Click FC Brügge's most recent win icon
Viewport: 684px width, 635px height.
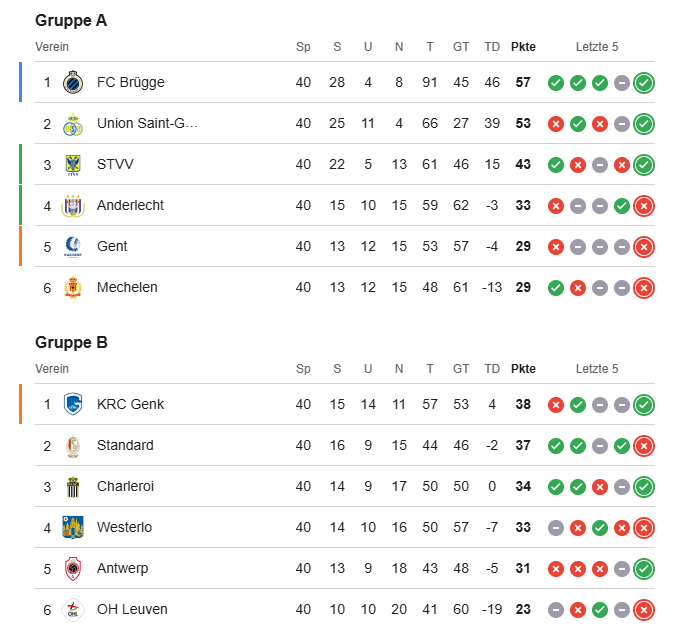[644, 83]
